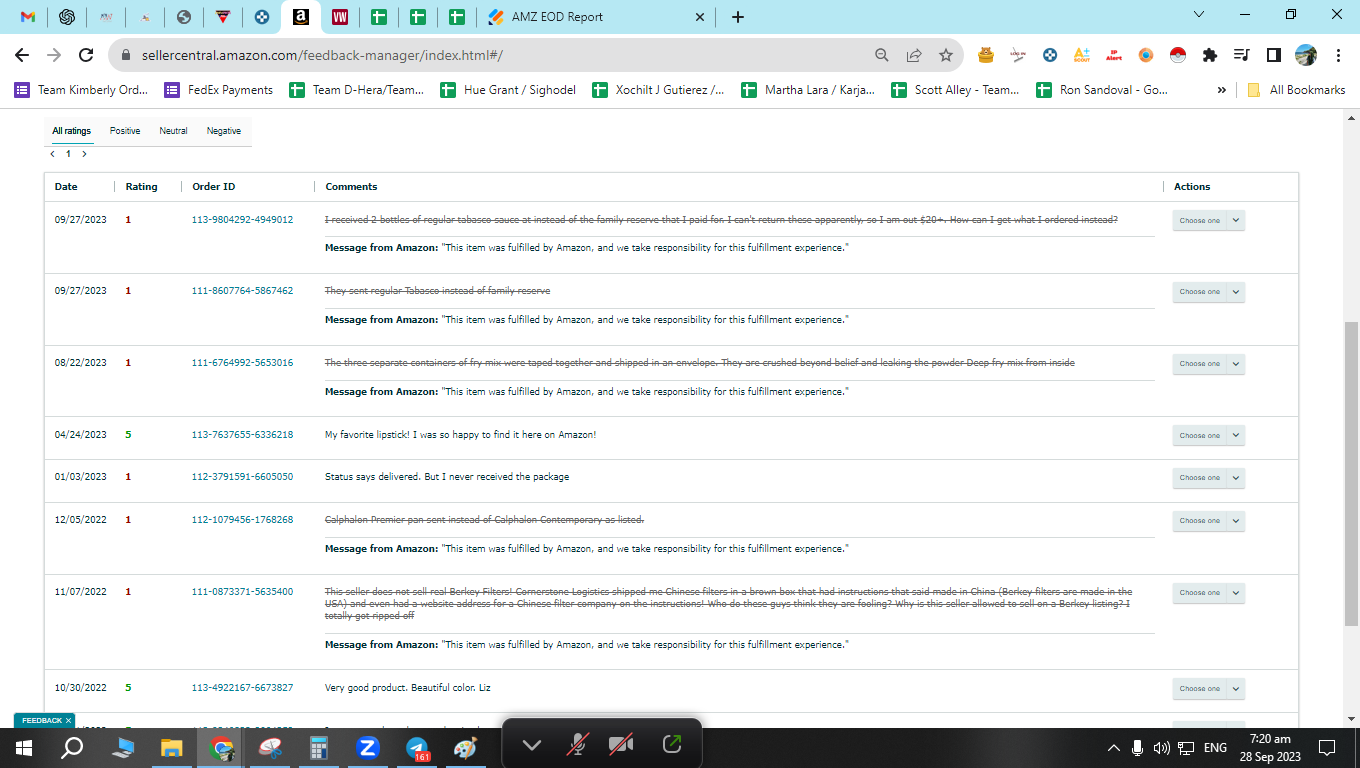The width and height of the screenshot is (1360, 768).
Task: Open order 111-6764992-5653016
Action: pyautogui.click(x=242, y=363)
